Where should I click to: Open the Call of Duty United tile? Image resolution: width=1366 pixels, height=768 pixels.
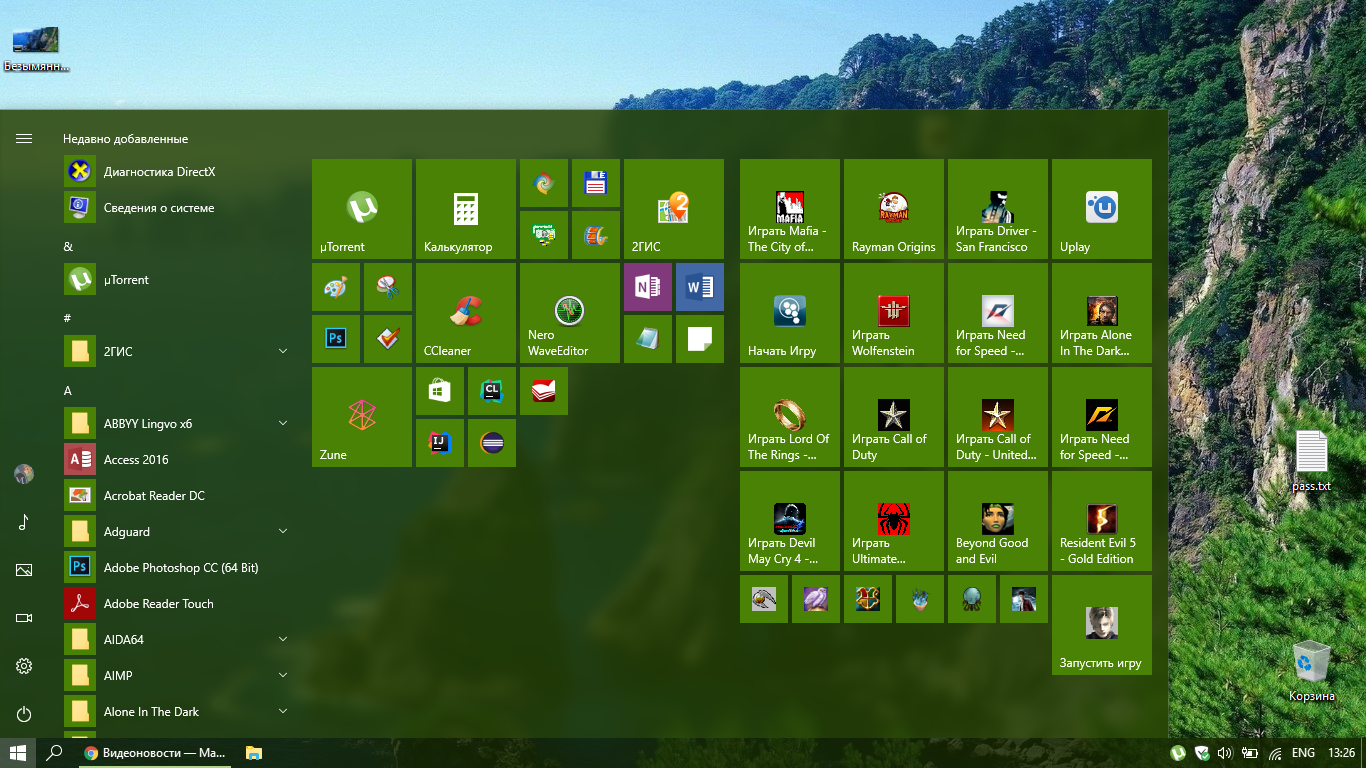pos(998,417)
